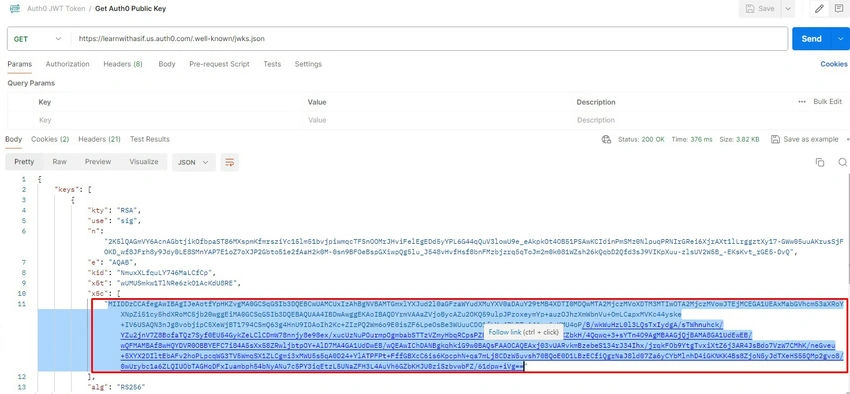This screenshot has width=850, height=394.
Task: Open the three-dots column options icon
Action: [x=802, y=102]
